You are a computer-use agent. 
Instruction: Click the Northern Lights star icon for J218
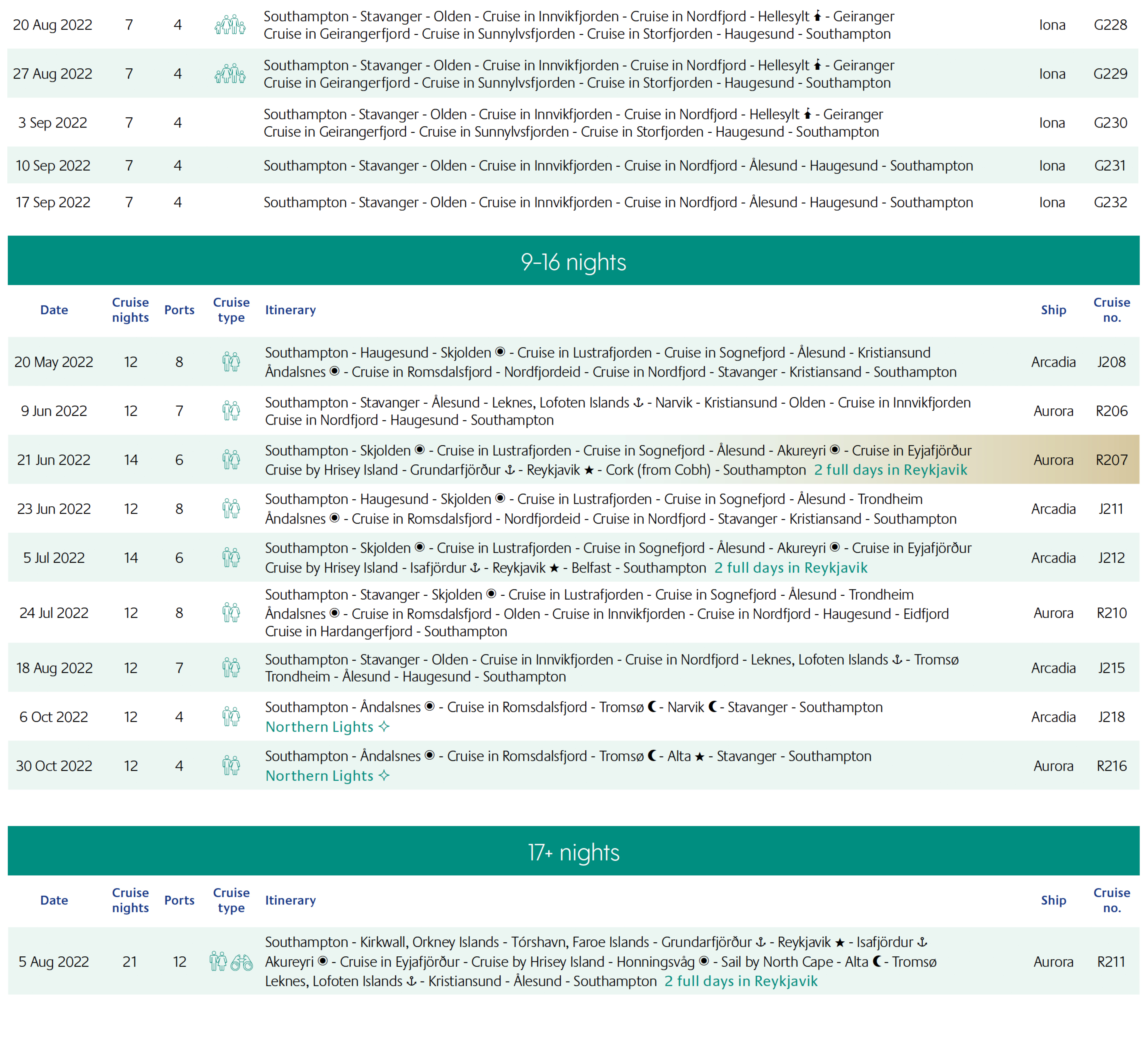pyautogui.click(x=384, y=727)
